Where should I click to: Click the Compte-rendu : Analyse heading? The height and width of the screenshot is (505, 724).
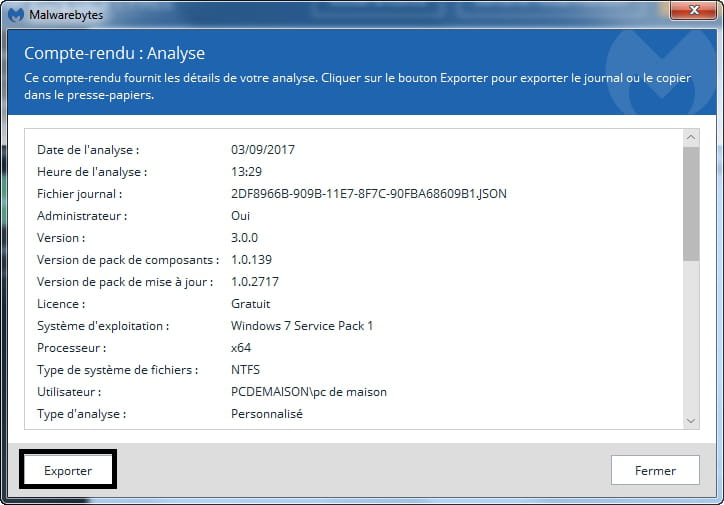(x=115, y=53)
